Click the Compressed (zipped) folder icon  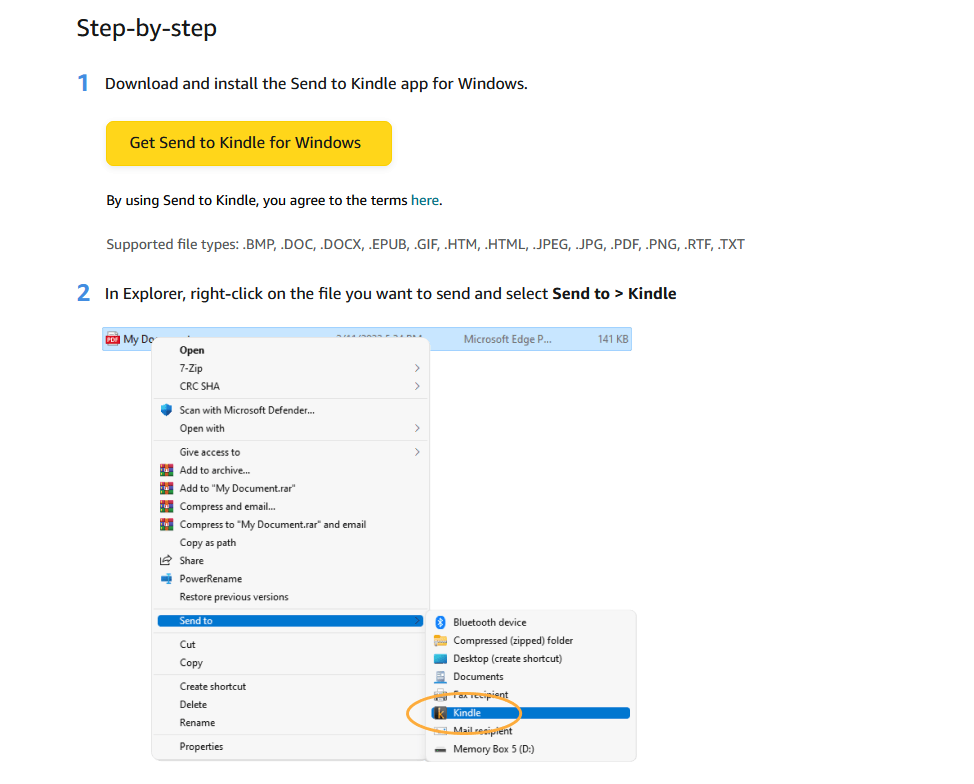tap(440, 641)
